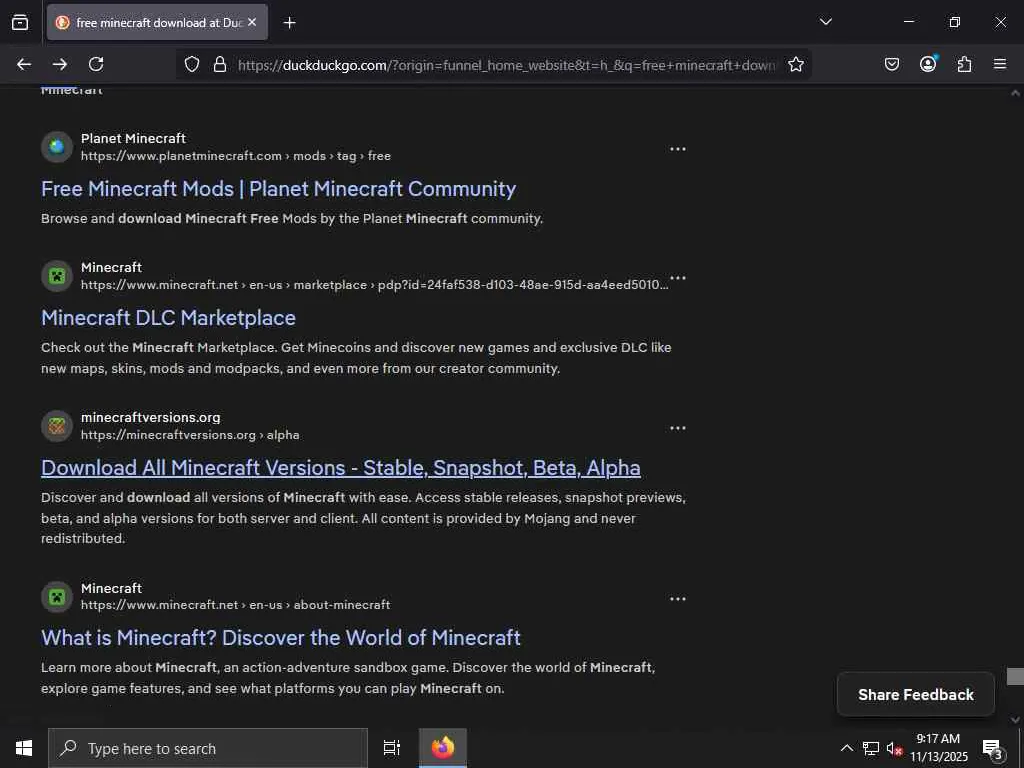Click 'minecraftversions.org' site name text
1024x768 pixels.
coord(151,417)
